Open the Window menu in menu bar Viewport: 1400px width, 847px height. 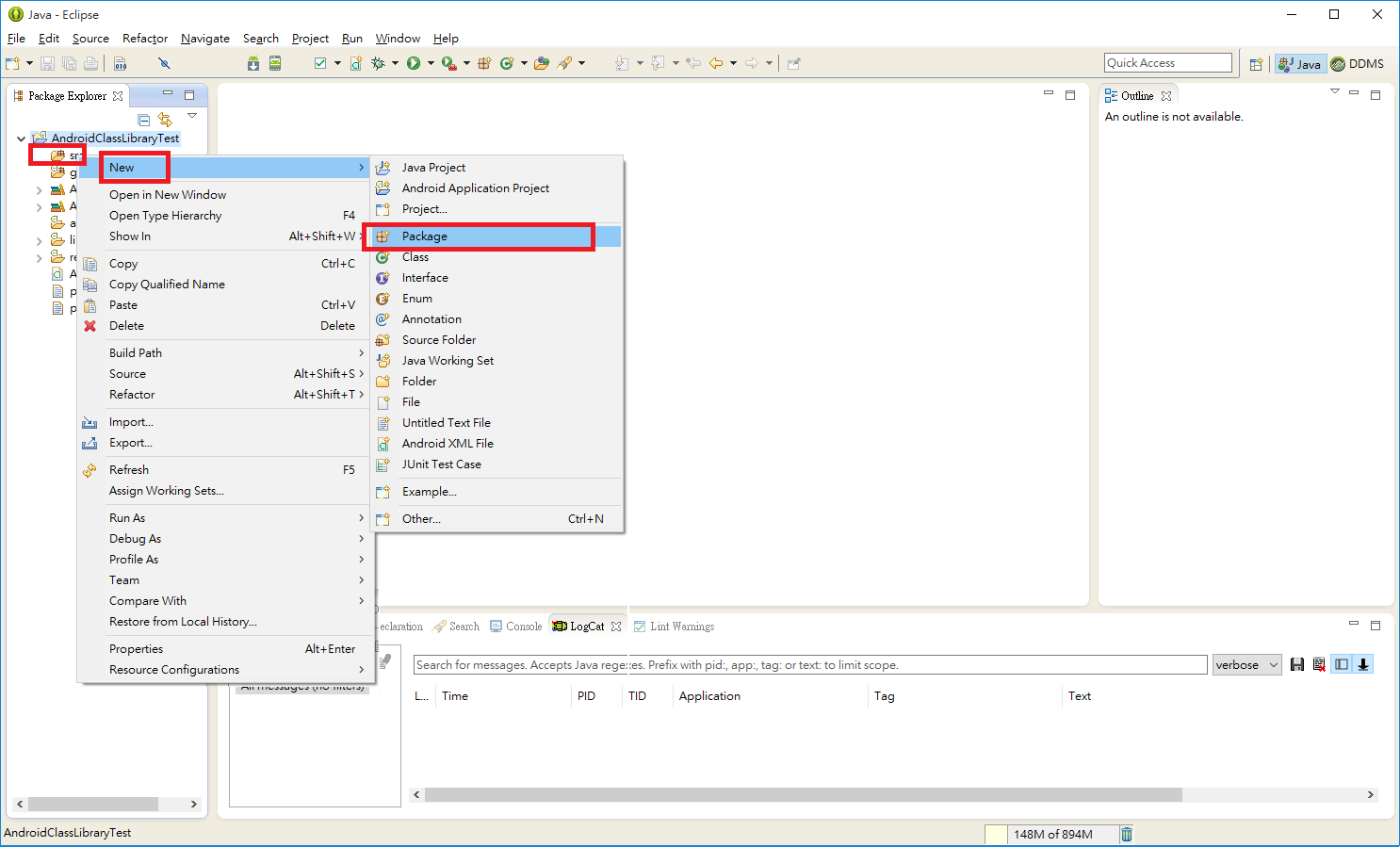[x=398, y=39]
